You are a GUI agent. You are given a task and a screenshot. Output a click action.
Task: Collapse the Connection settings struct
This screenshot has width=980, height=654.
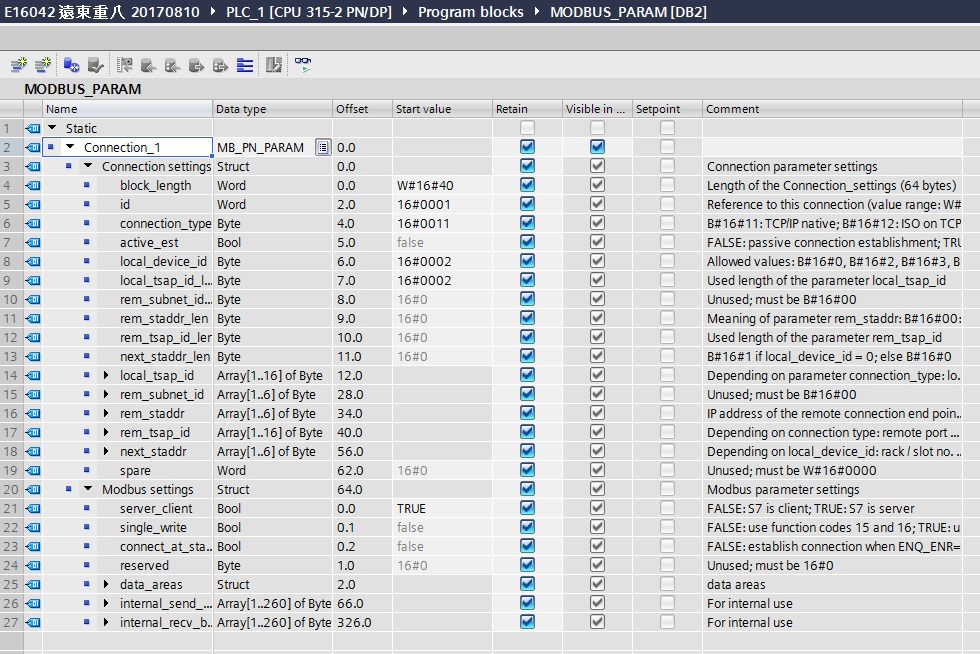[88, 167]
